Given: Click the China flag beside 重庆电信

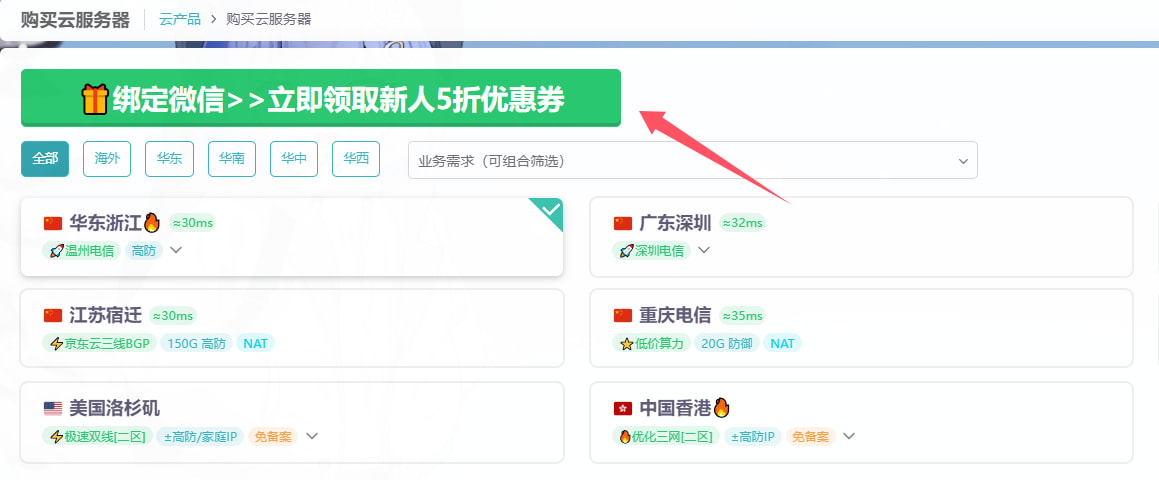Looking at the screenshot, I should (x=623, y=316).
